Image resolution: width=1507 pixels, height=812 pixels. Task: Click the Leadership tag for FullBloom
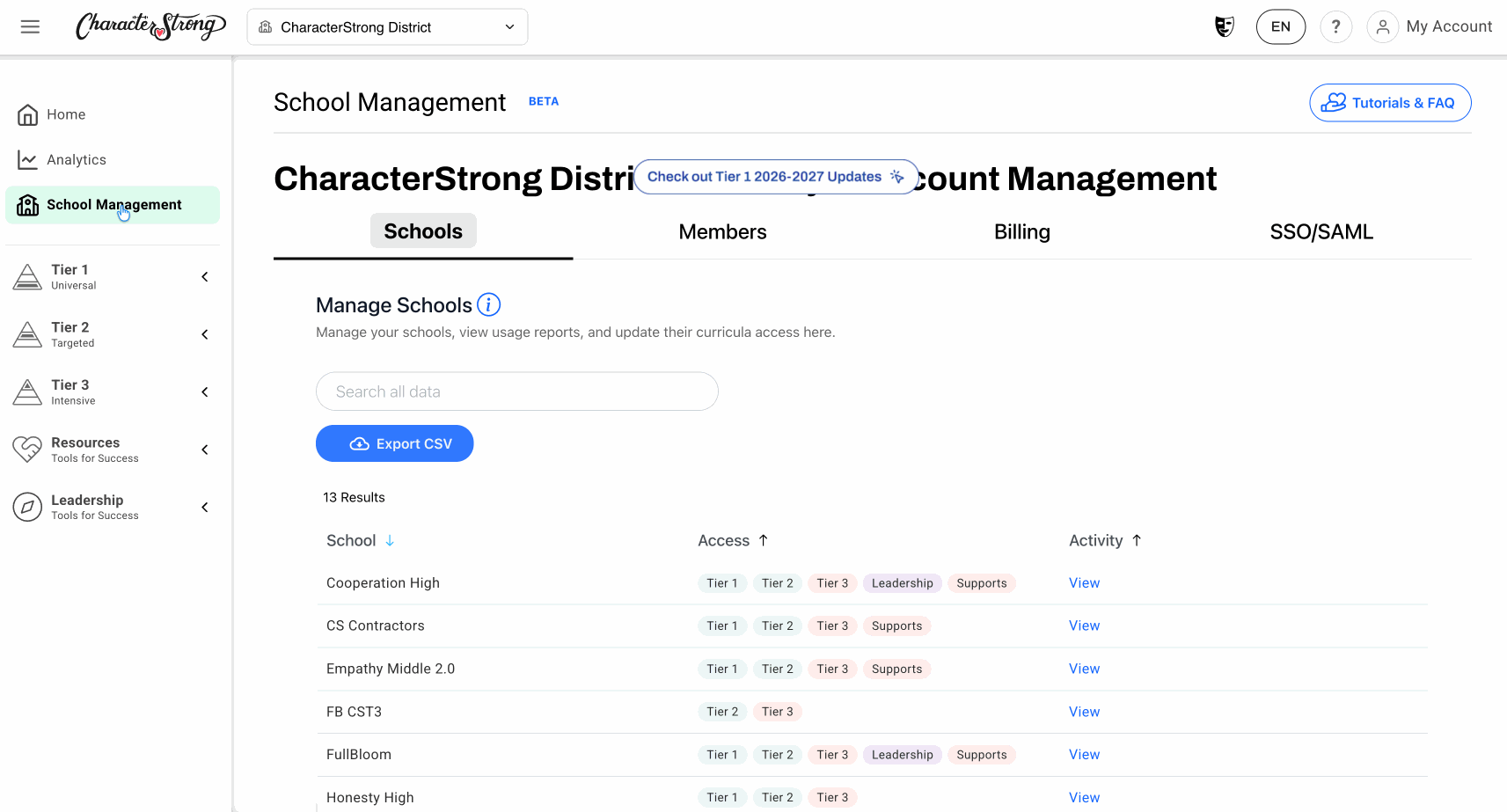click(x=902, y=755)
